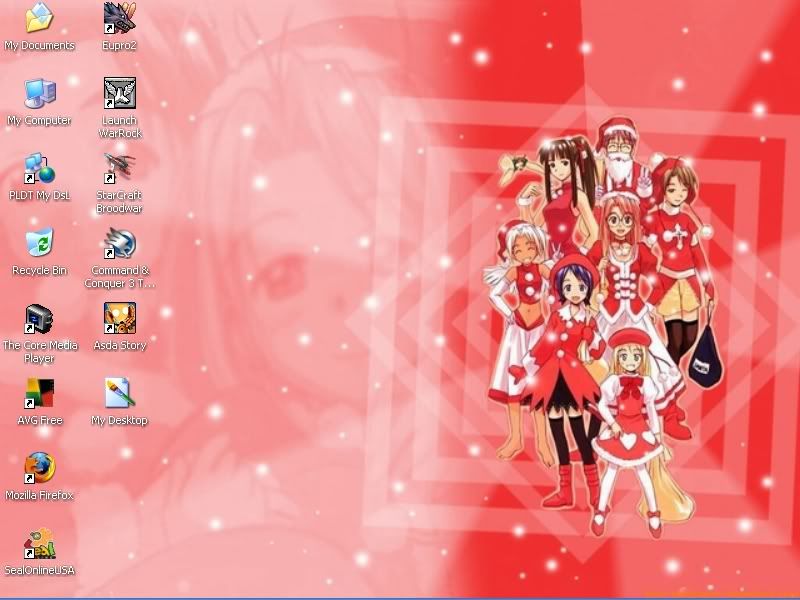The width and height of the screenshot is (800, 600).
Task: Click the Asda Story game icon
Action: [119, 319]
